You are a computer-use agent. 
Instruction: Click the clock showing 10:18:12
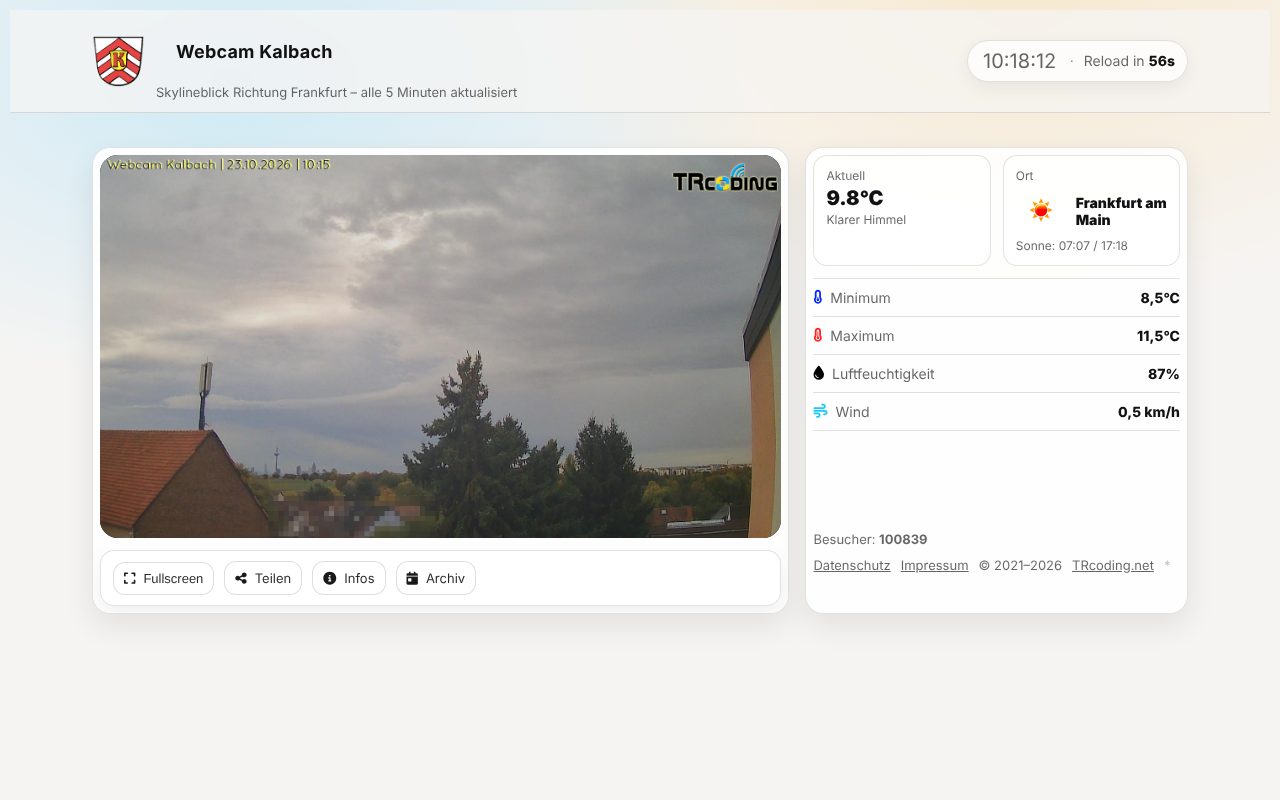click(x=1019, y=61)
